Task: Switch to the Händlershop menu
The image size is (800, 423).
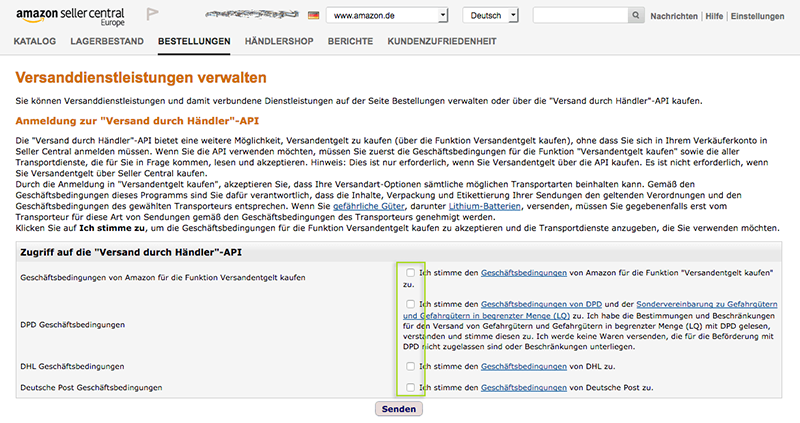Action: pyautogui.click(x=280, y=41)
